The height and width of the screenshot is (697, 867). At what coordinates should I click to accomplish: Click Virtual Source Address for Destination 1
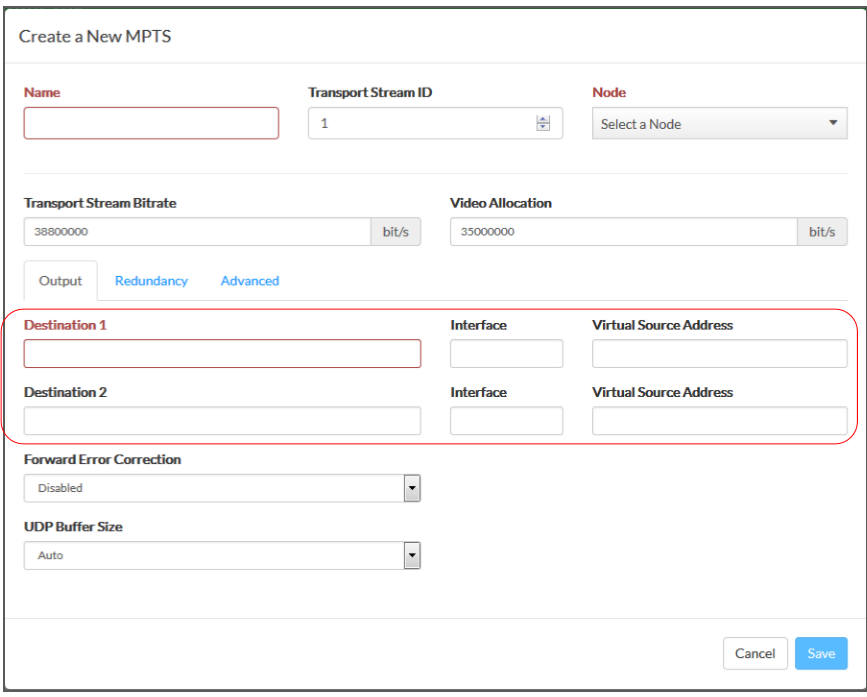(x=719, y=354)
